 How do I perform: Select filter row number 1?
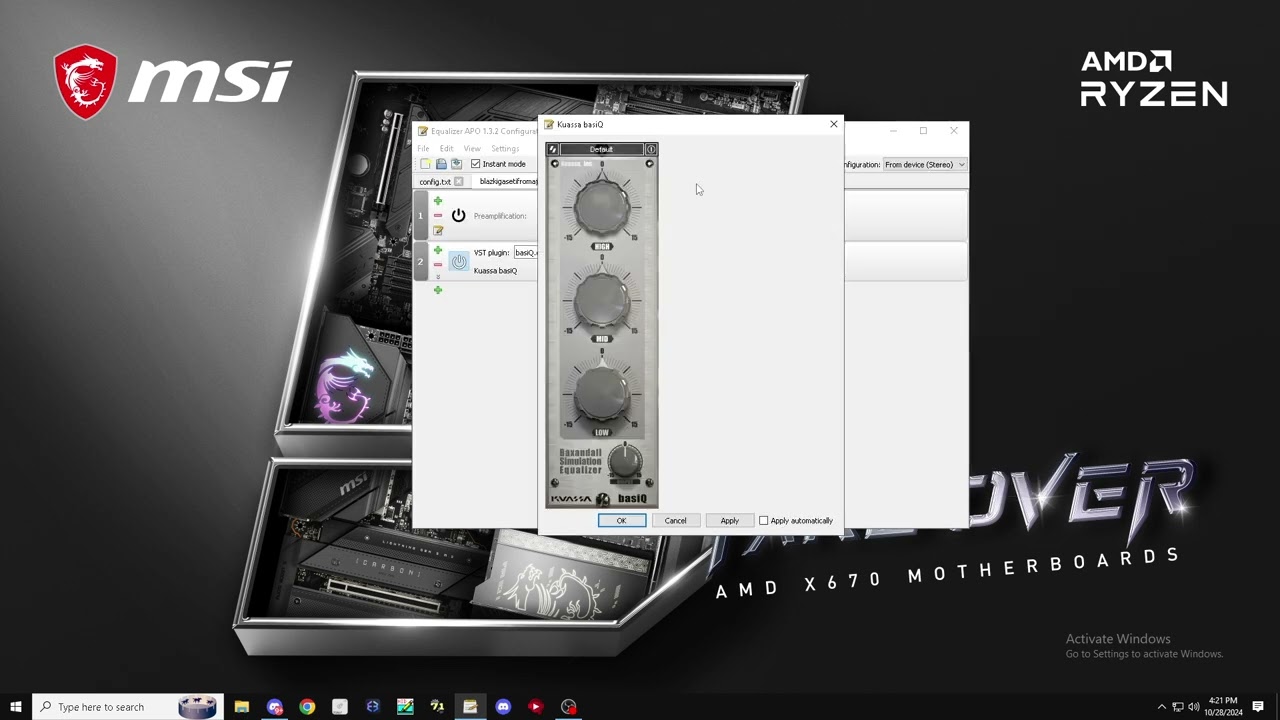coord(420,215)
